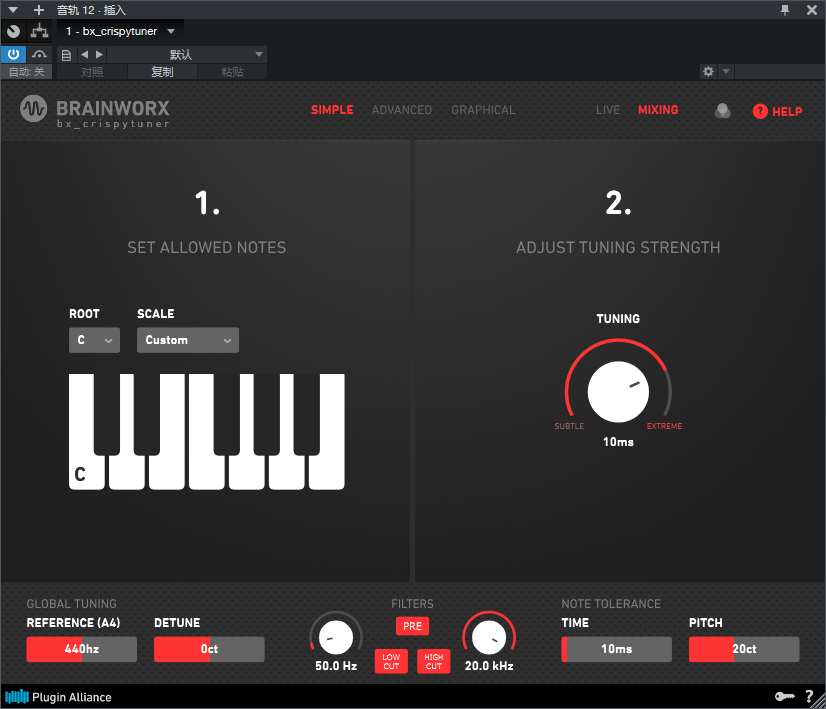The image size is (826, 709).
Task: Select LIVE mode
Action: (x=608, y=110)
